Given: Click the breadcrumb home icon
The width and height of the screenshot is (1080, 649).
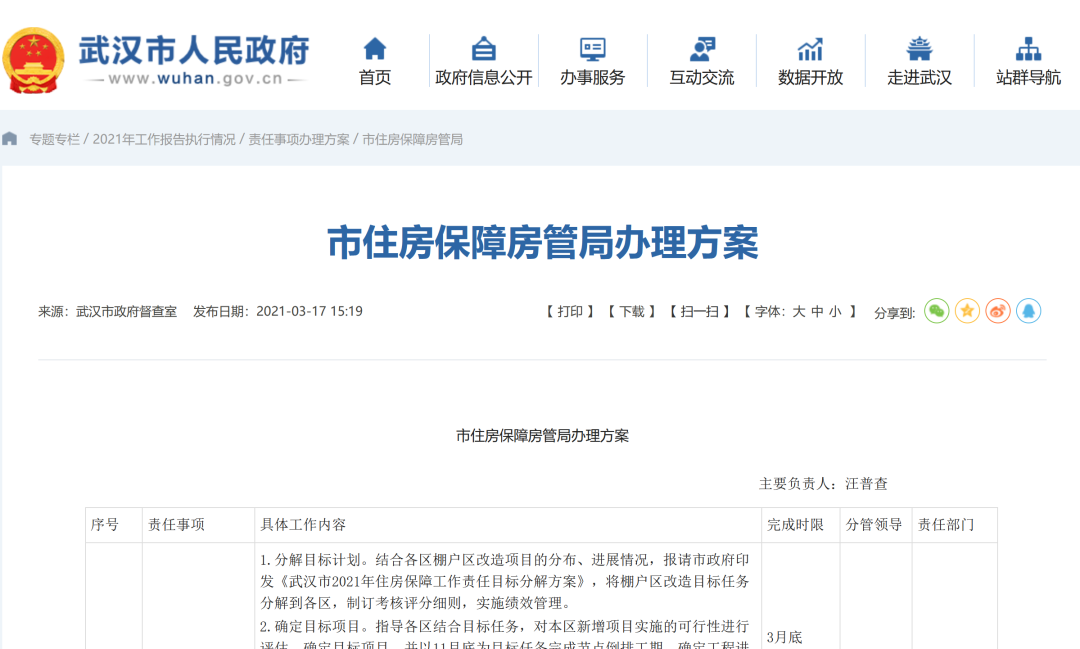Looking at the screenshot, I should click(x=10, y=139).
